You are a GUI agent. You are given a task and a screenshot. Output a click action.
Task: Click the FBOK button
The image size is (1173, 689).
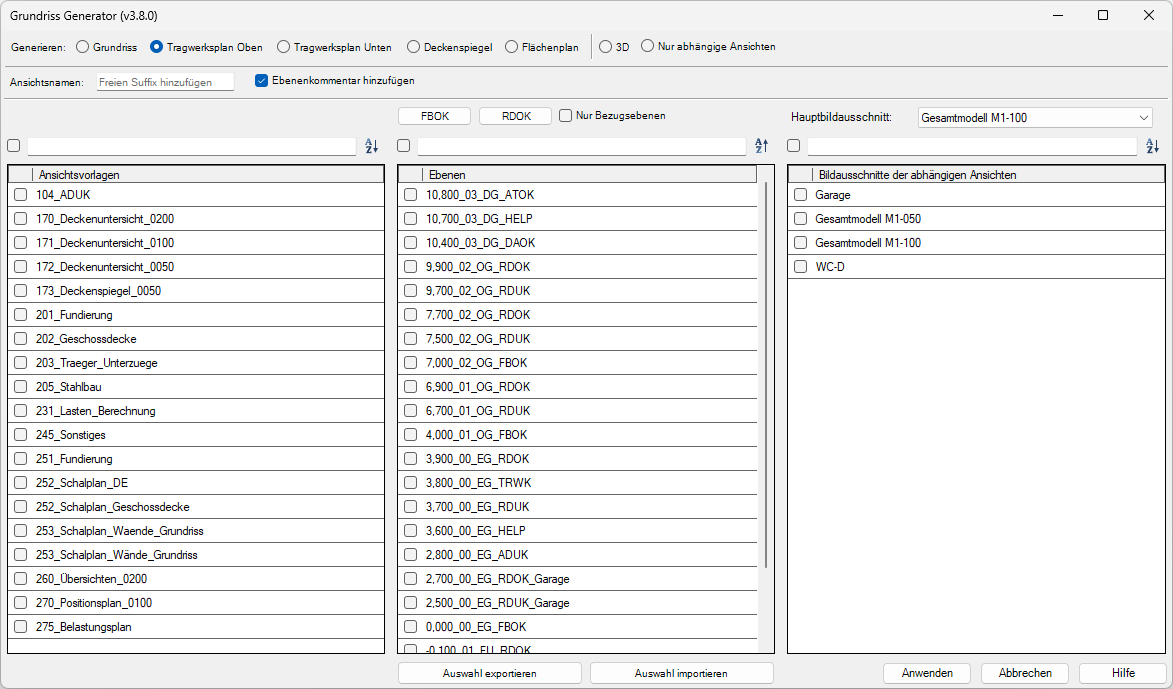tap(434, 115)
